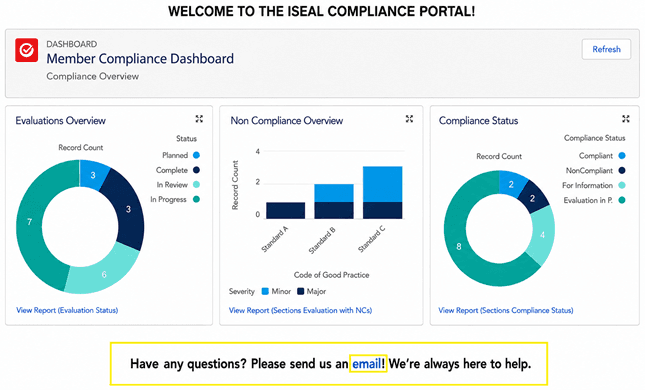Click the Compliance Status panel title
Viewport: 645px width, 390px height.
[x=478, y=121]
